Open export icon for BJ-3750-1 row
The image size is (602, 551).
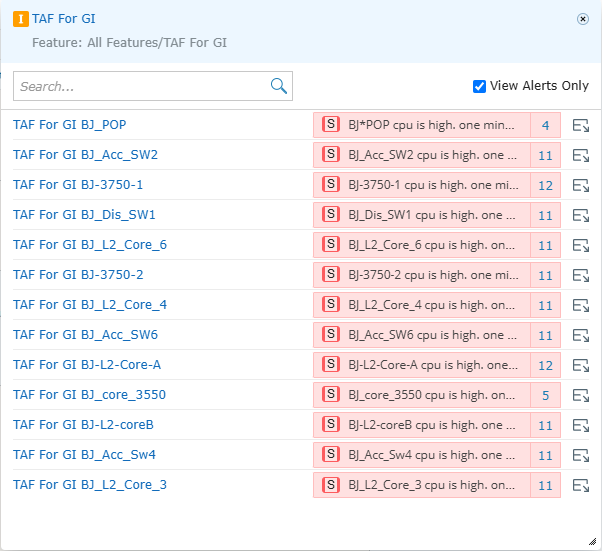pyautogui.click(x=580, y=185)
